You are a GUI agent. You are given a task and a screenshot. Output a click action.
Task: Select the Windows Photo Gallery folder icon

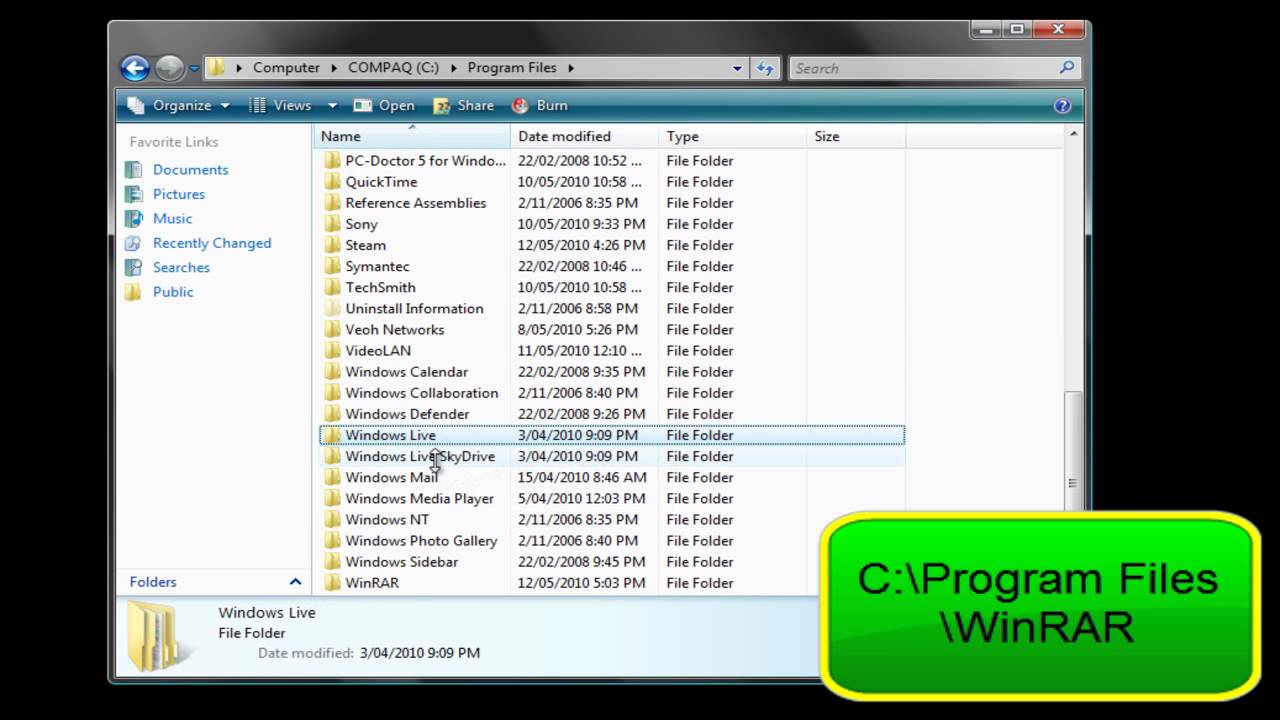click(332, 540)
